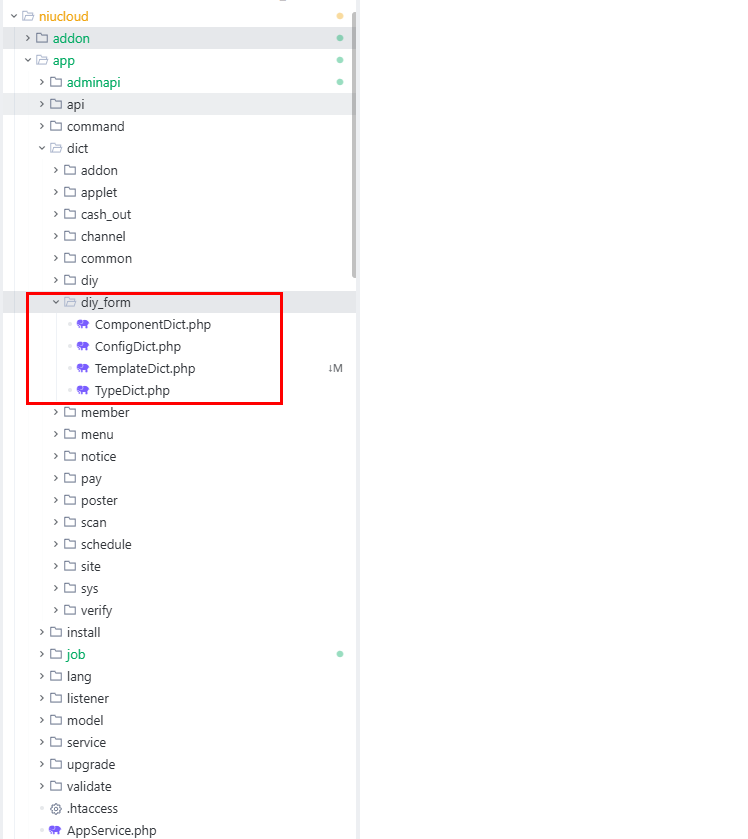Expand the install folder chevron

coord(42,632)
